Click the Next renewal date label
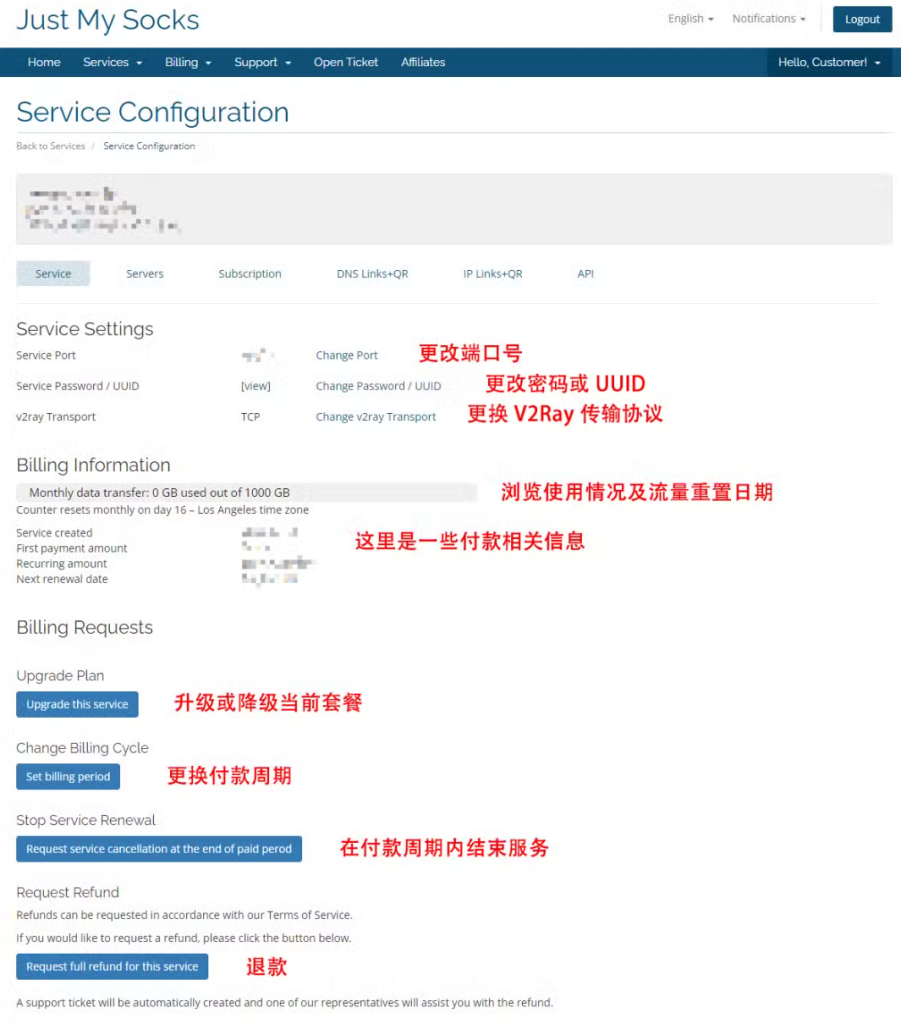The width and height of the screenshot is (901, 1024). coord(62,579)
